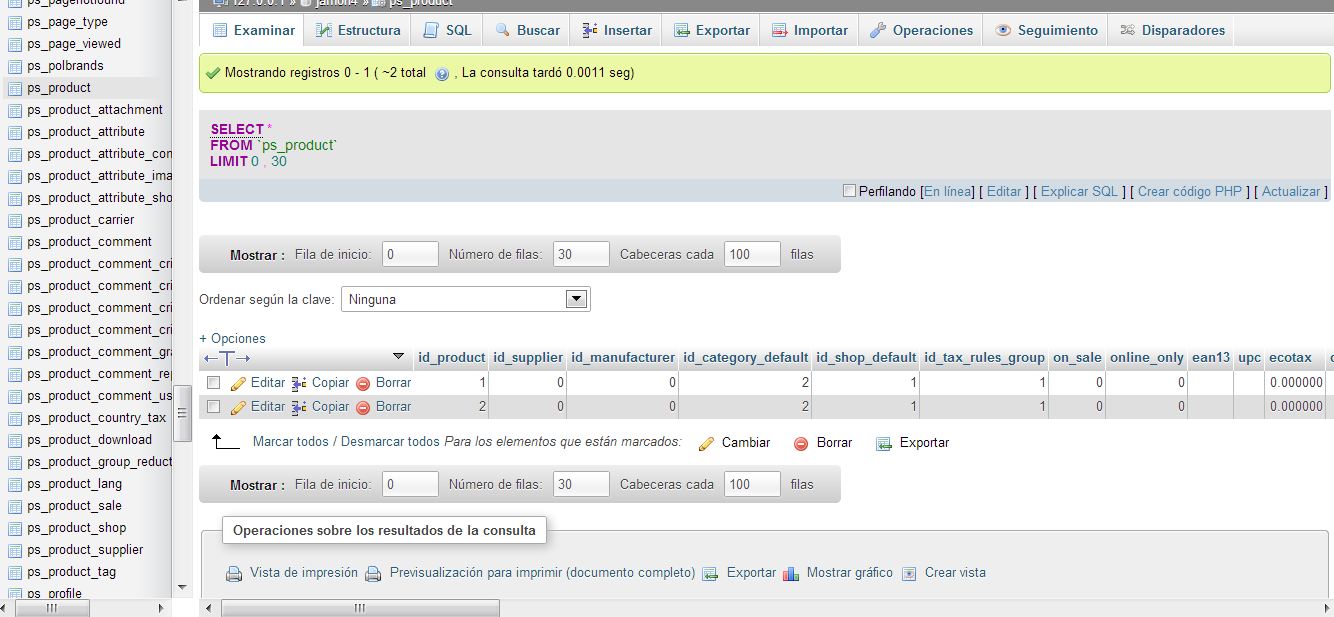This screenshot has width=1334, height=617.
Task: Click the Copiar icon in product 1 row
Action: (299, 383)
